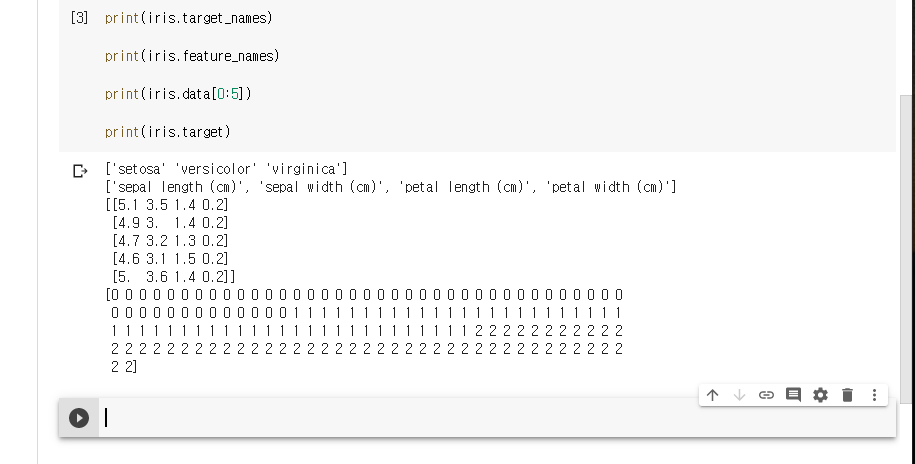Run the empty code cell
915x464 pixels.
(79, 418)
